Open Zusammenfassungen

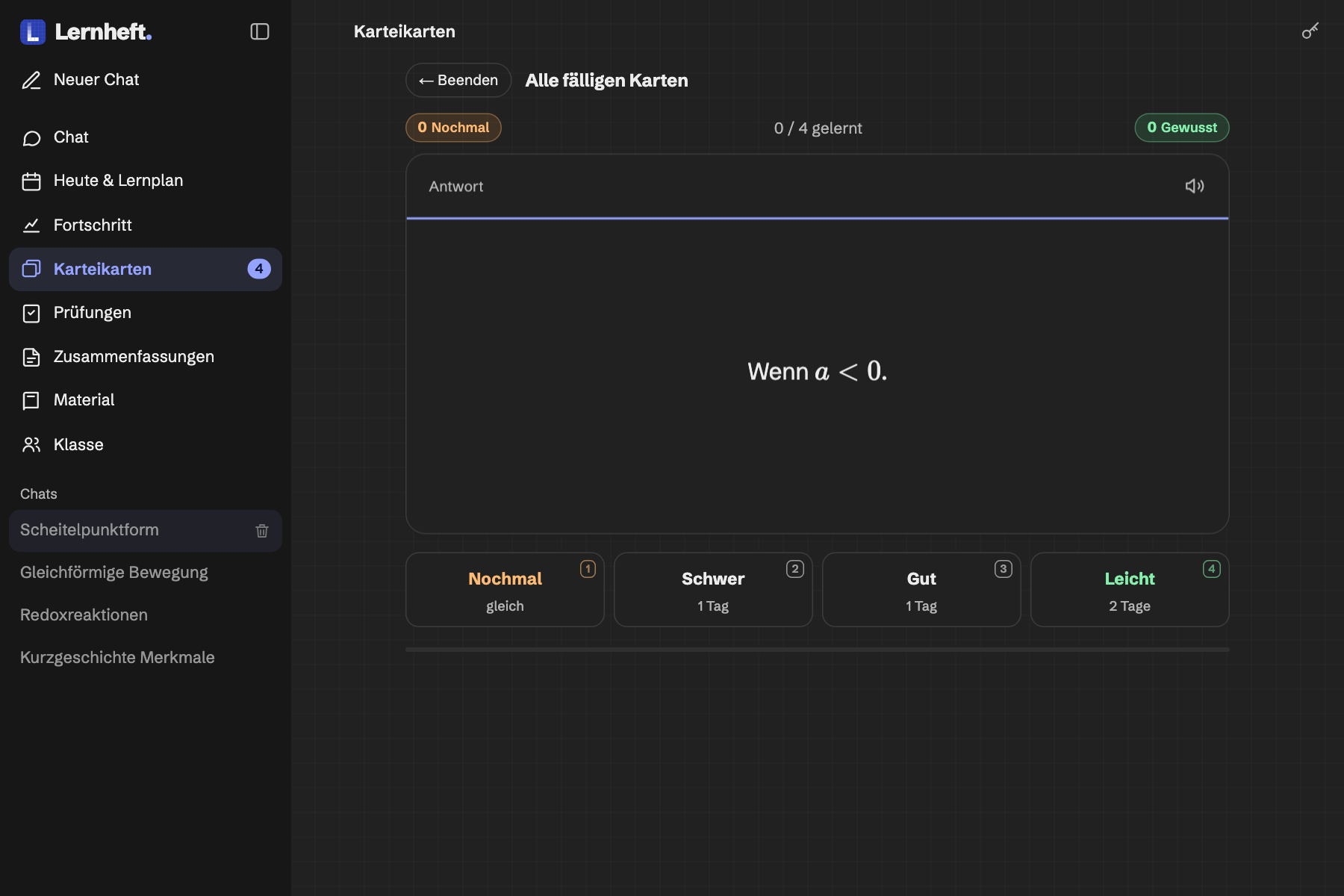click(x=146, y=357)
